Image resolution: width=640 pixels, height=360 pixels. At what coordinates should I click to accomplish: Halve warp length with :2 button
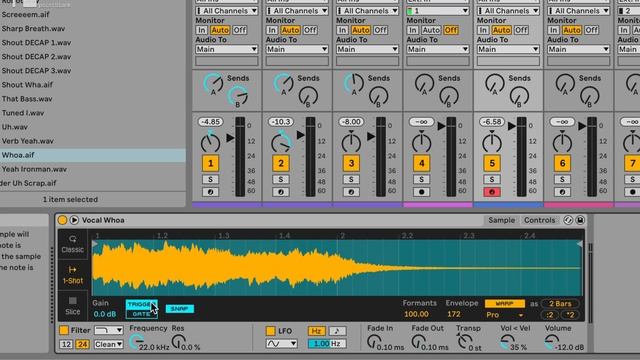click(550, 315)
